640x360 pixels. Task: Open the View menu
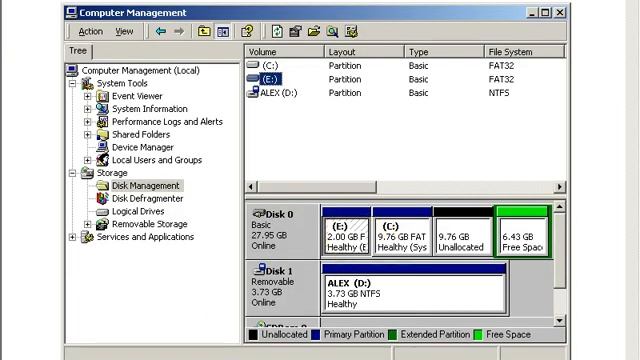(x=124, y=31)
